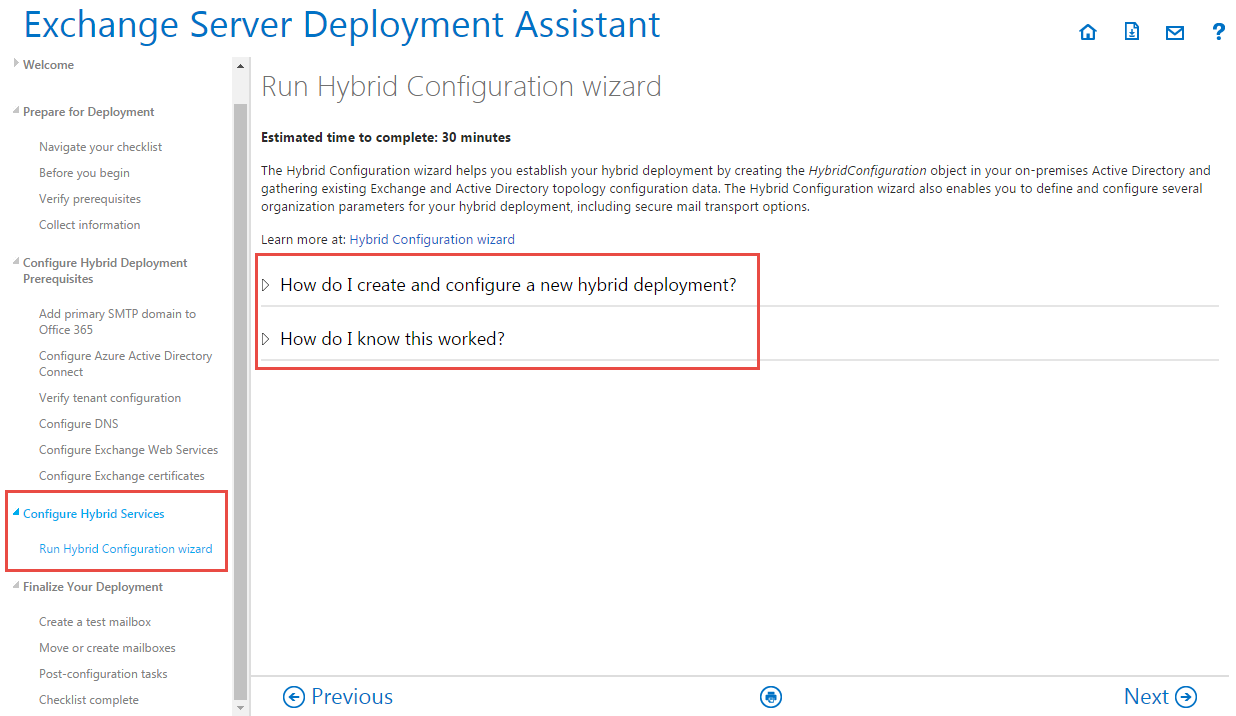Select Add primary SMTP domain to Office 365
This screenshot has width=1236, height=716.
pyautogui.click(x=117, y=322)
